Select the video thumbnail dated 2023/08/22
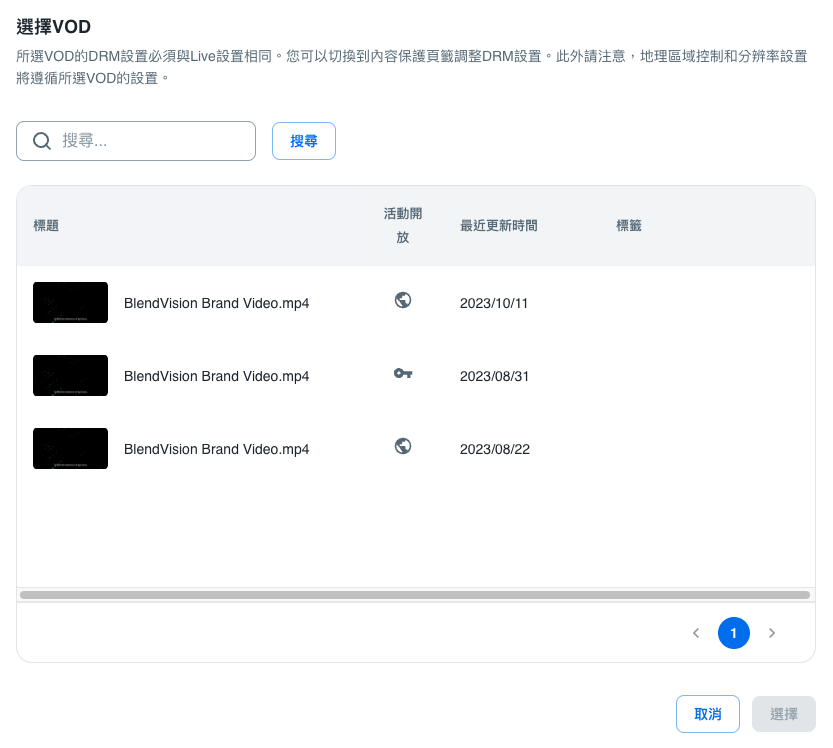 click(70, 448)
